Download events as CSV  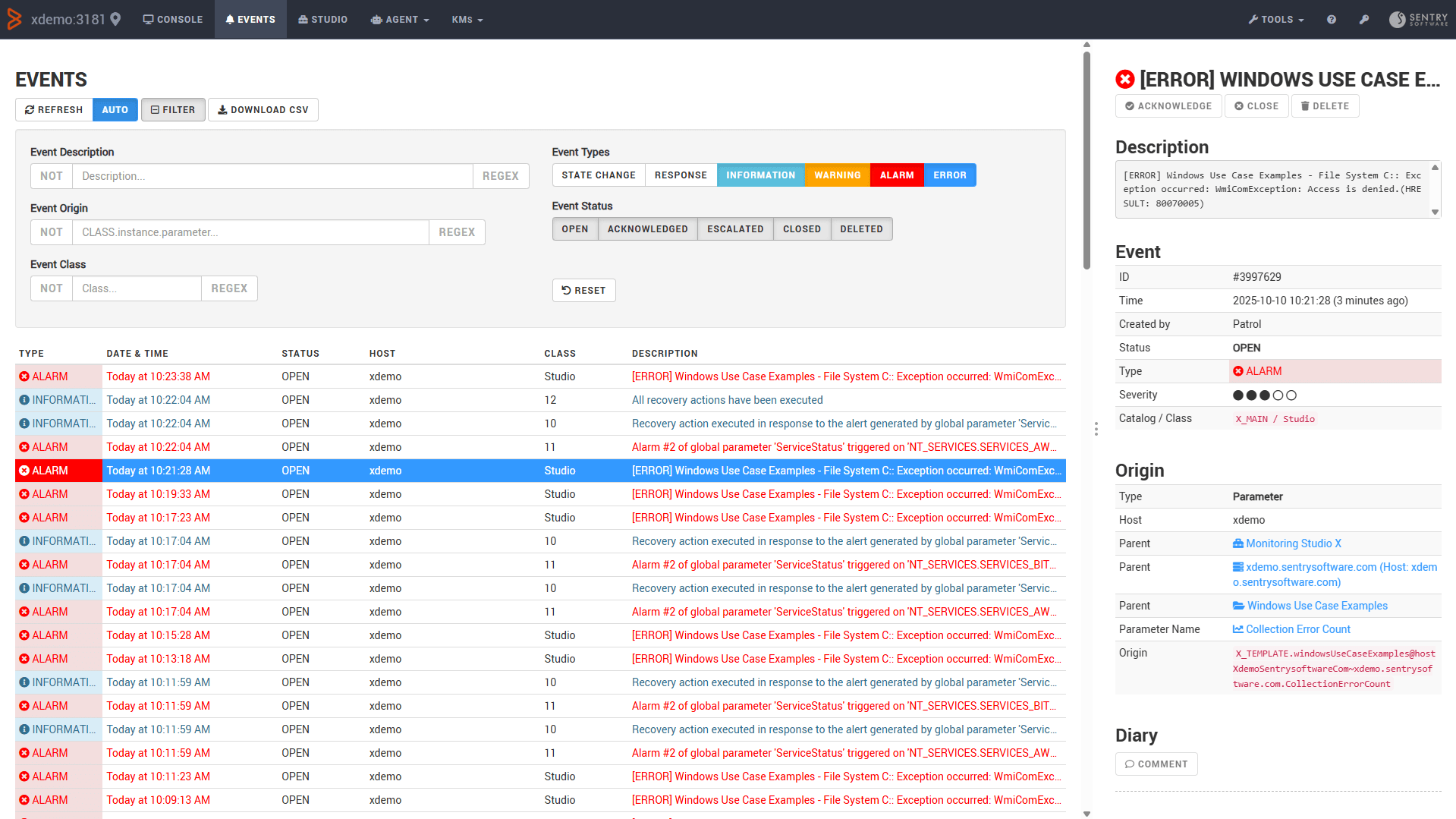(263, 110)
